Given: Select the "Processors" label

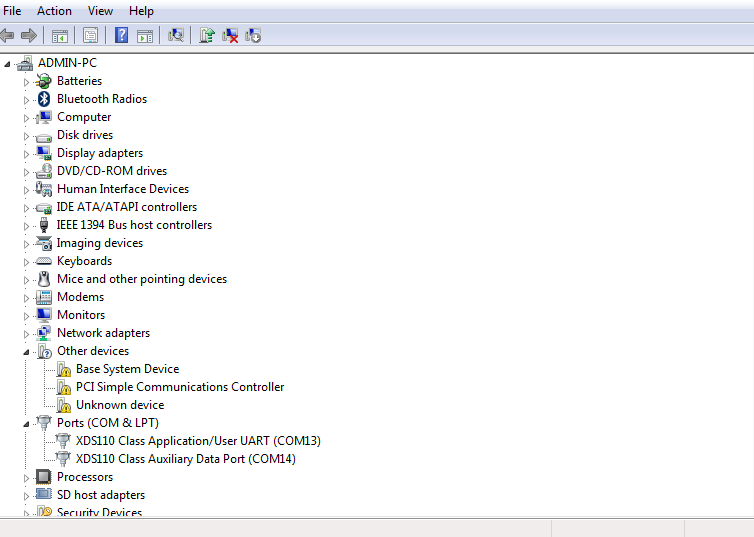Looking at the screenshot, I should point(85,477).
